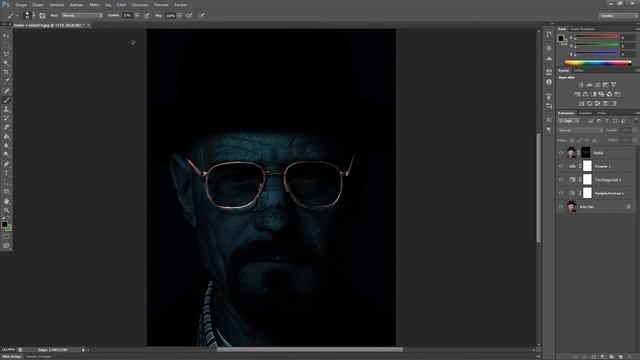Hide the bottom background layer

(x=561, y=207)
